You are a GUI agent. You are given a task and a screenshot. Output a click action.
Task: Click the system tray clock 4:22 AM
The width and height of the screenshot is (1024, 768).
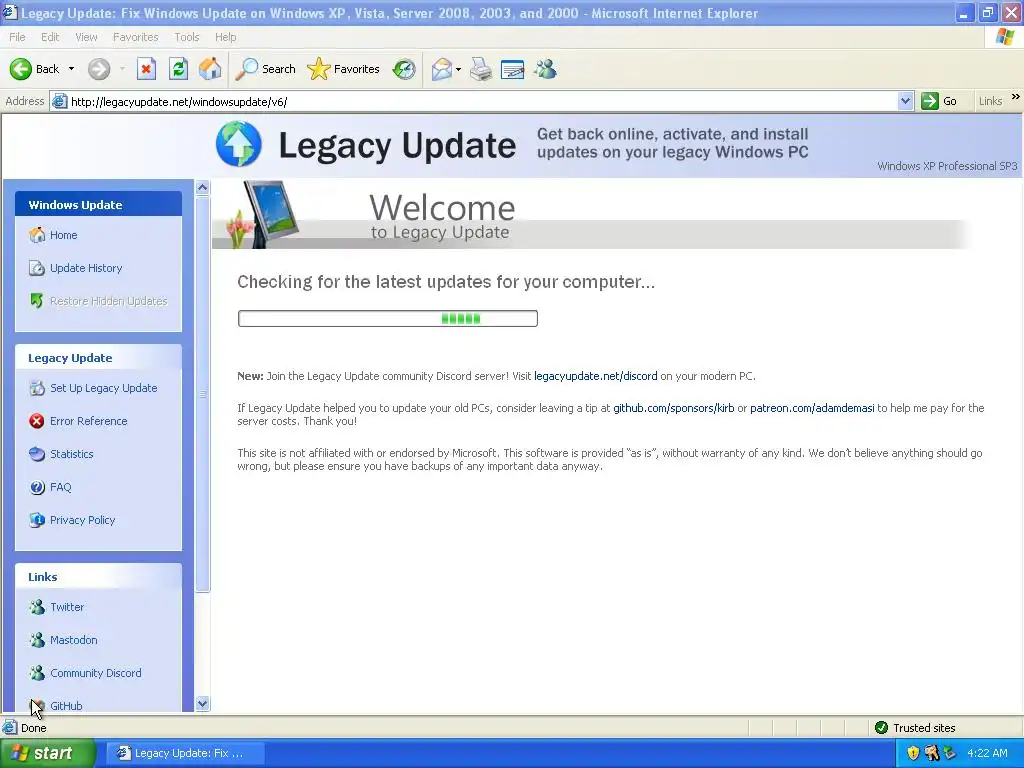click(987, 753)
